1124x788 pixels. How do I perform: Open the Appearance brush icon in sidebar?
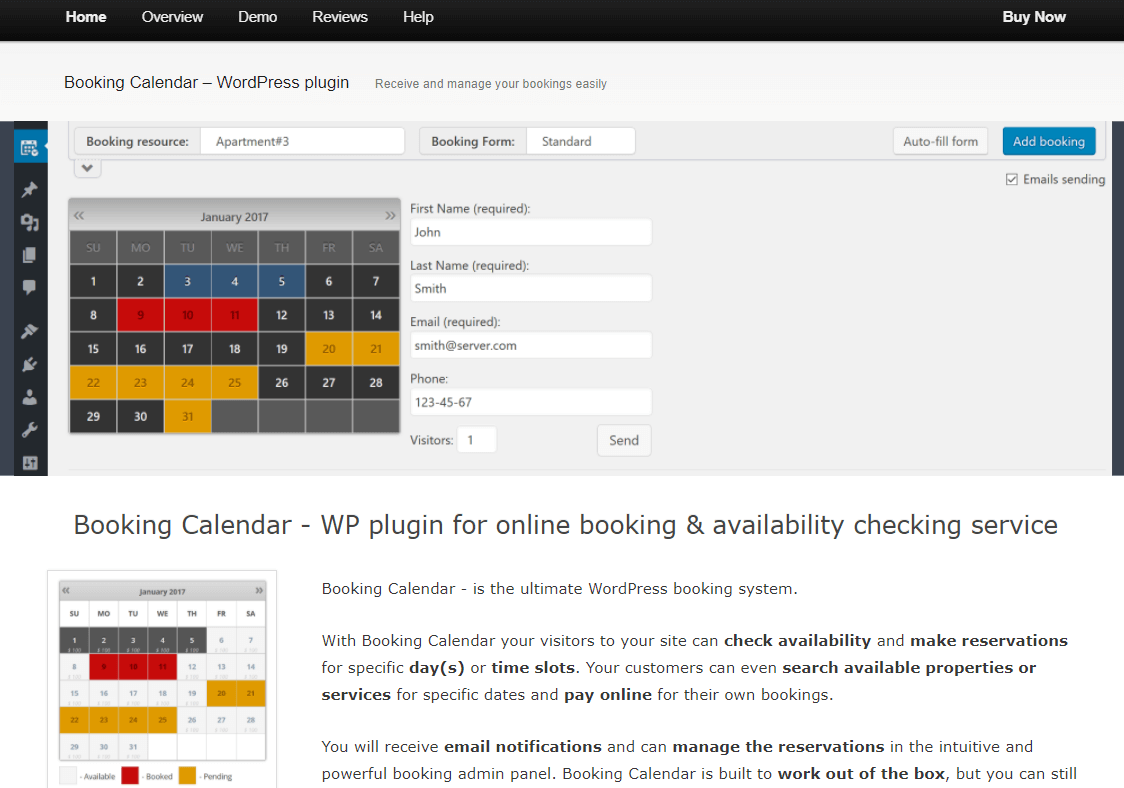(x=29, y=331)
